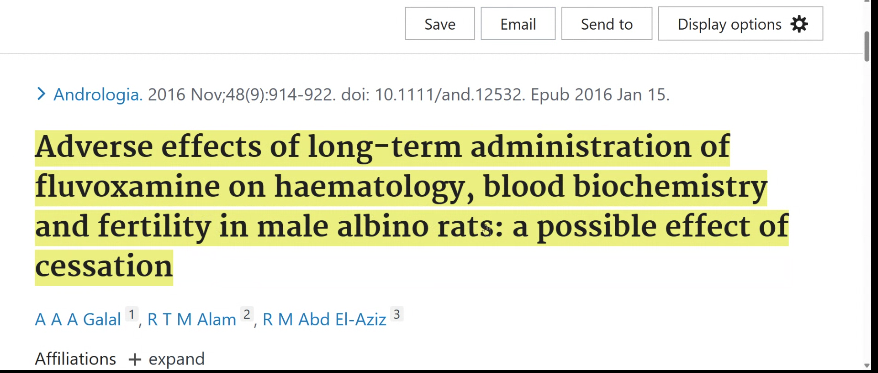Open the Send to dropdown
878x373 pixels.
606,24
